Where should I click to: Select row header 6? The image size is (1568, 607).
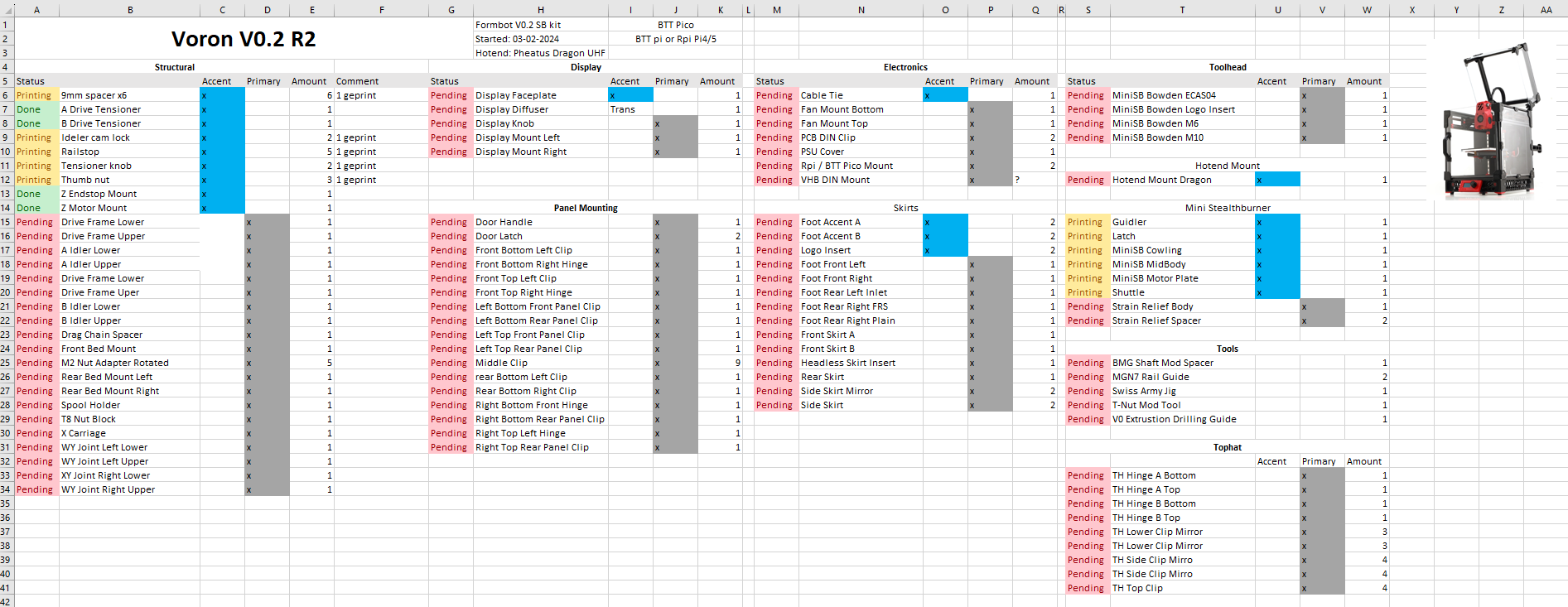click(x=7, y=95)
